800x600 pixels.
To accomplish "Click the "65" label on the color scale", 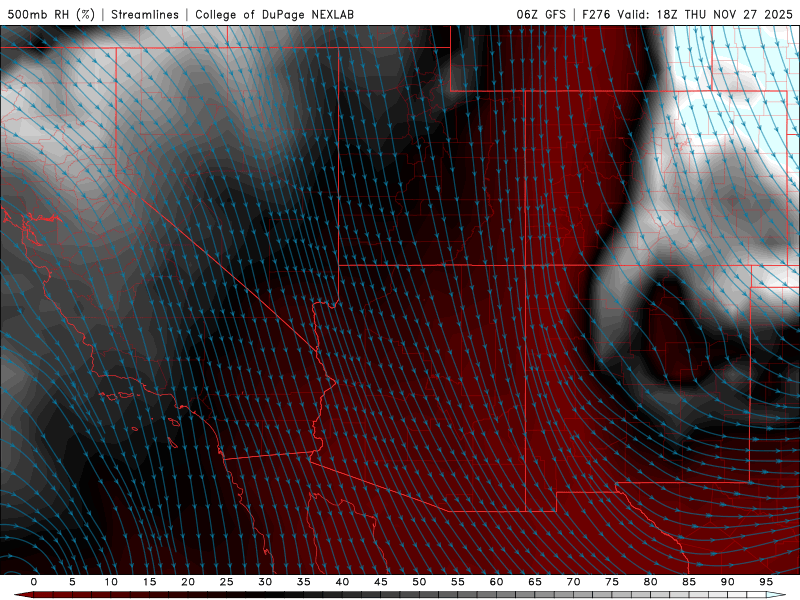I will pyautogui.click(x=535, y=582).
